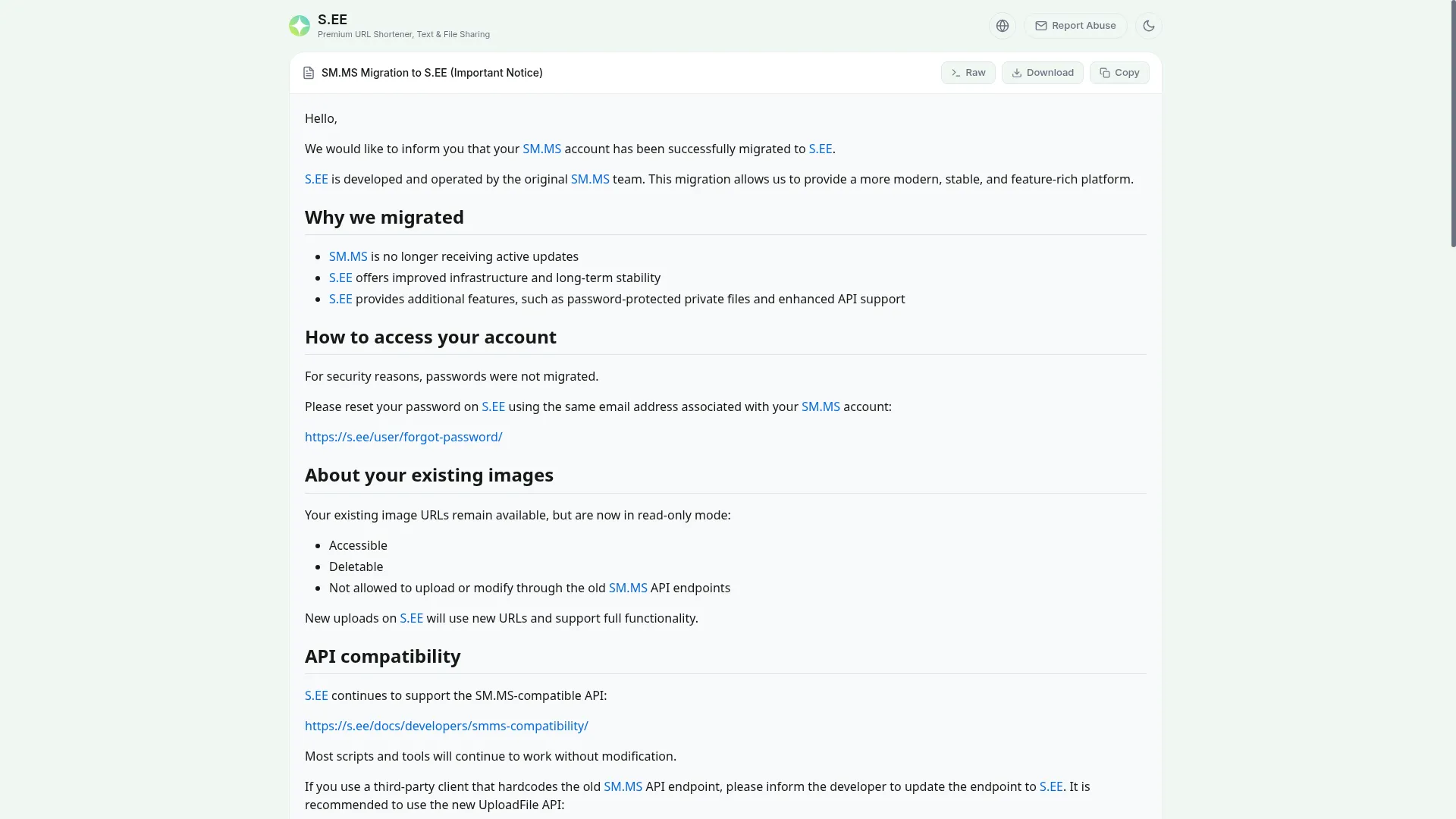Click the "Why we migrated" heading

(x=384, y=218)
